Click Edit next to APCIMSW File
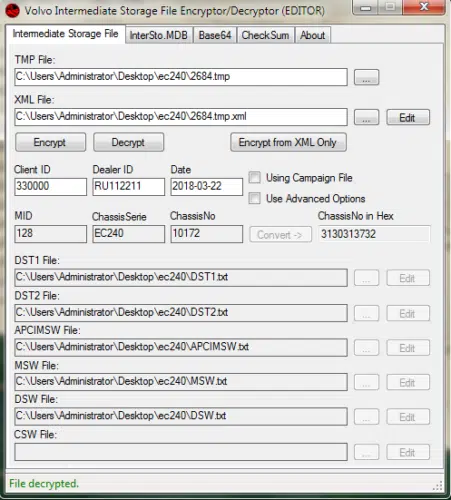The image size is (451, 500). [408, 348]
